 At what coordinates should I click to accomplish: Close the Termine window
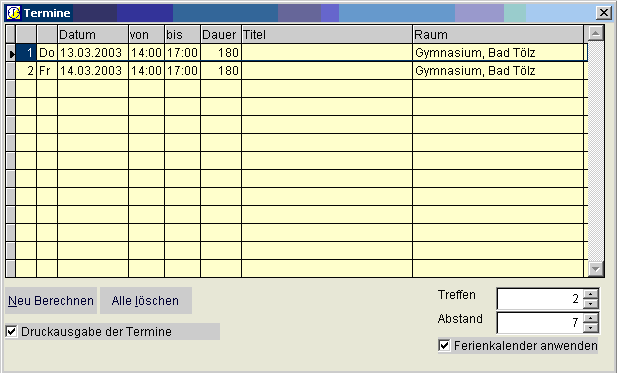click(604, 13)
